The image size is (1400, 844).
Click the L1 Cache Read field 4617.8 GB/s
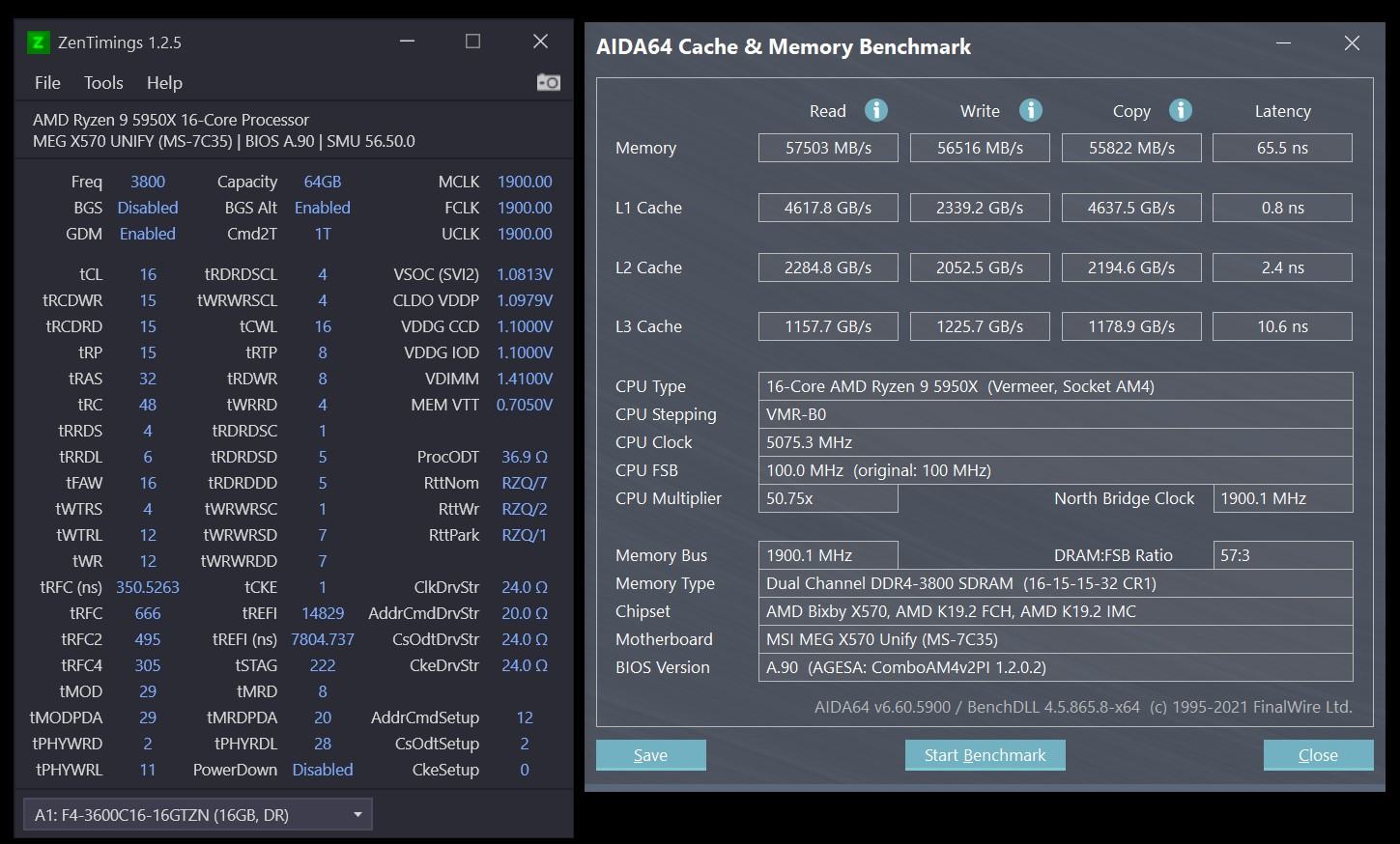[x=828, y=208]
